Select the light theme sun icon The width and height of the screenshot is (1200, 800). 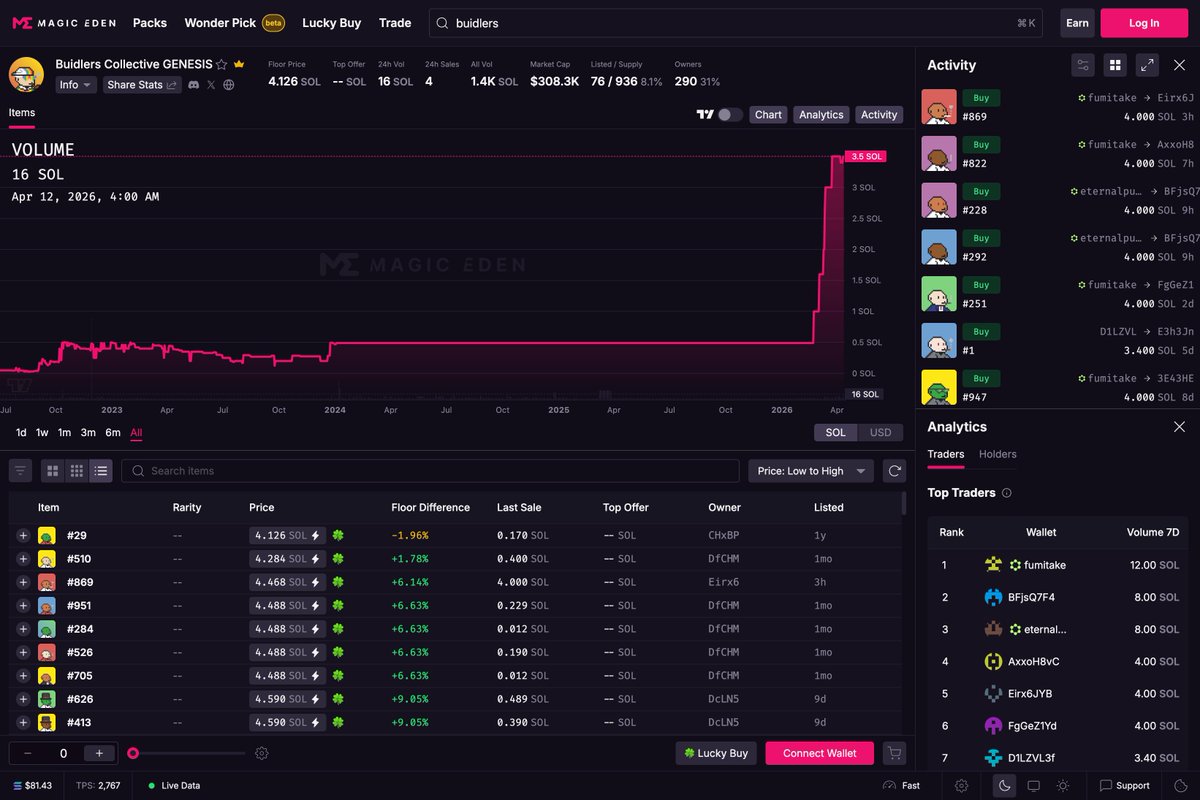click(1063, 786)
